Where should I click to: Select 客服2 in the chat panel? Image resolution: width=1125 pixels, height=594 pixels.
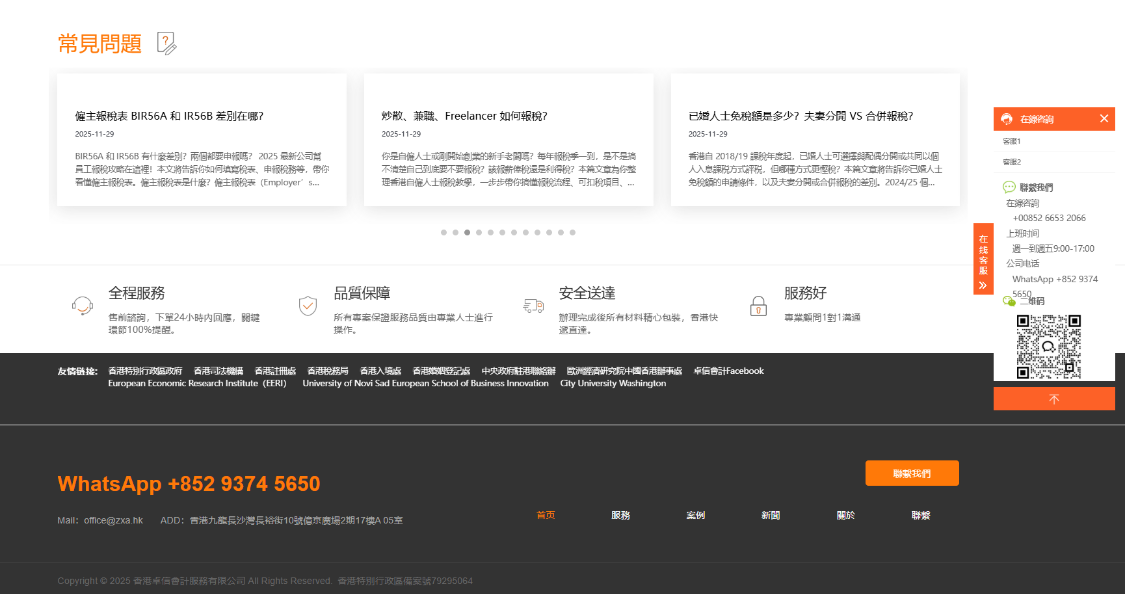[1012, 162]
